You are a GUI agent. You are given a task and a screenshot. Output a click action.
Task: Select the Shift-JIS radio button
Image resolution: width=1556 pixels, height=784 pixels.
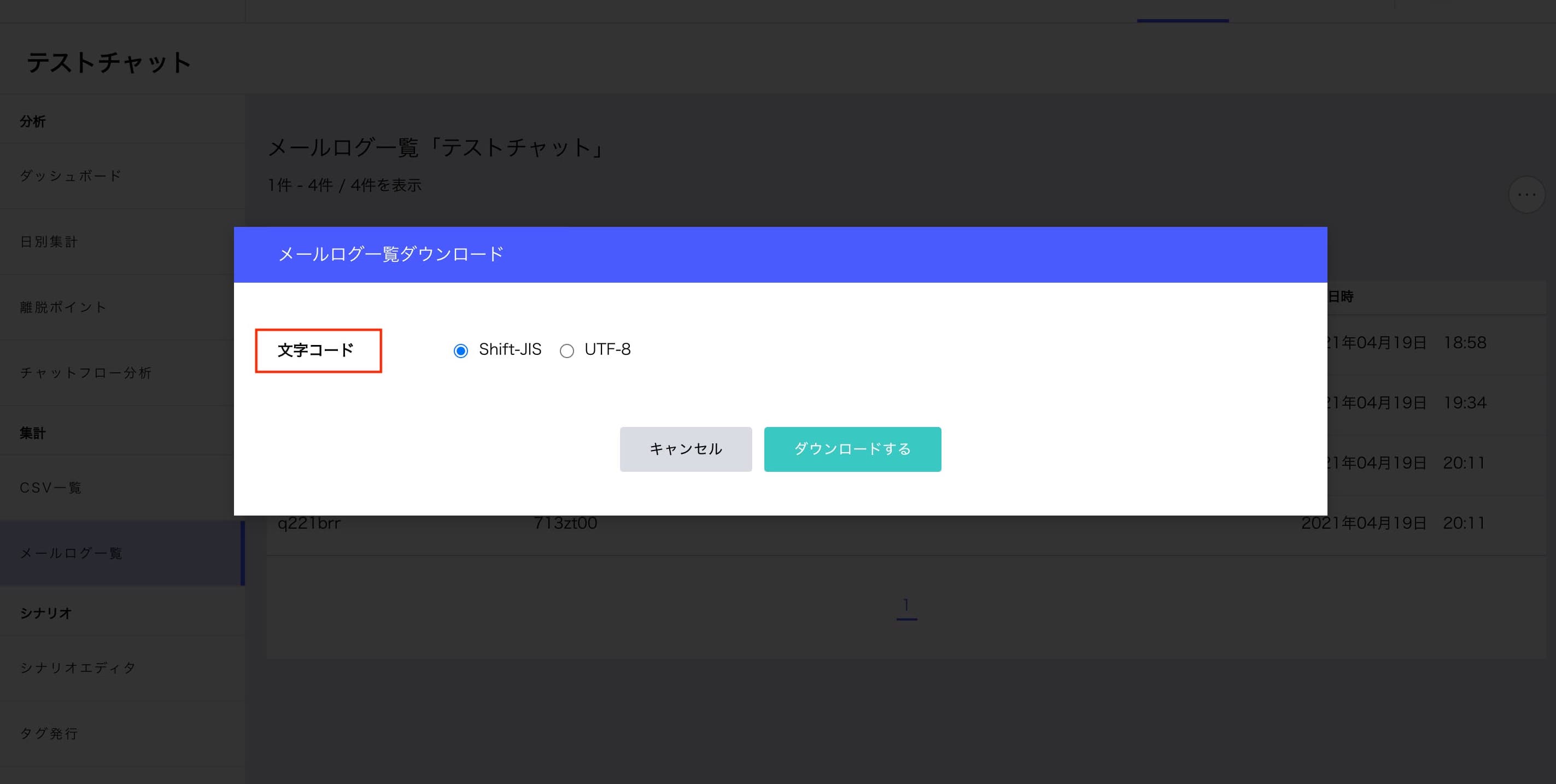point(461,350)
